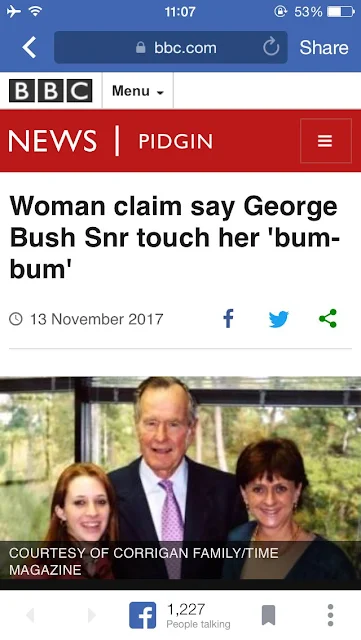361x640 pixels.
Task: Open the hamburger menu in News bar
Action: tap(325, 141)
